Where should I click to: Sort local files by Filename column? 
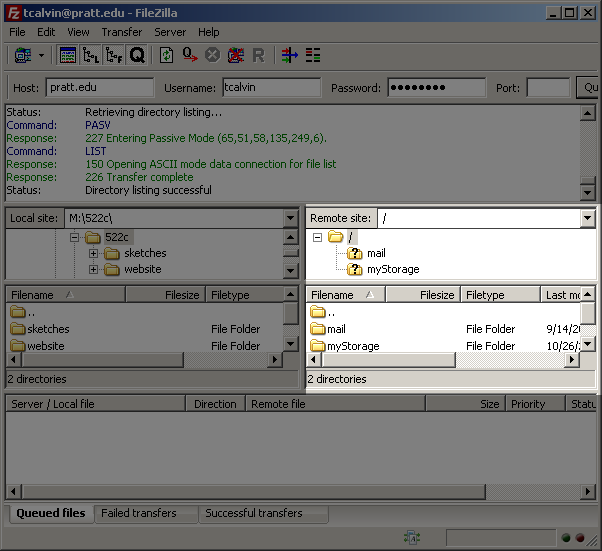point(66,295)
